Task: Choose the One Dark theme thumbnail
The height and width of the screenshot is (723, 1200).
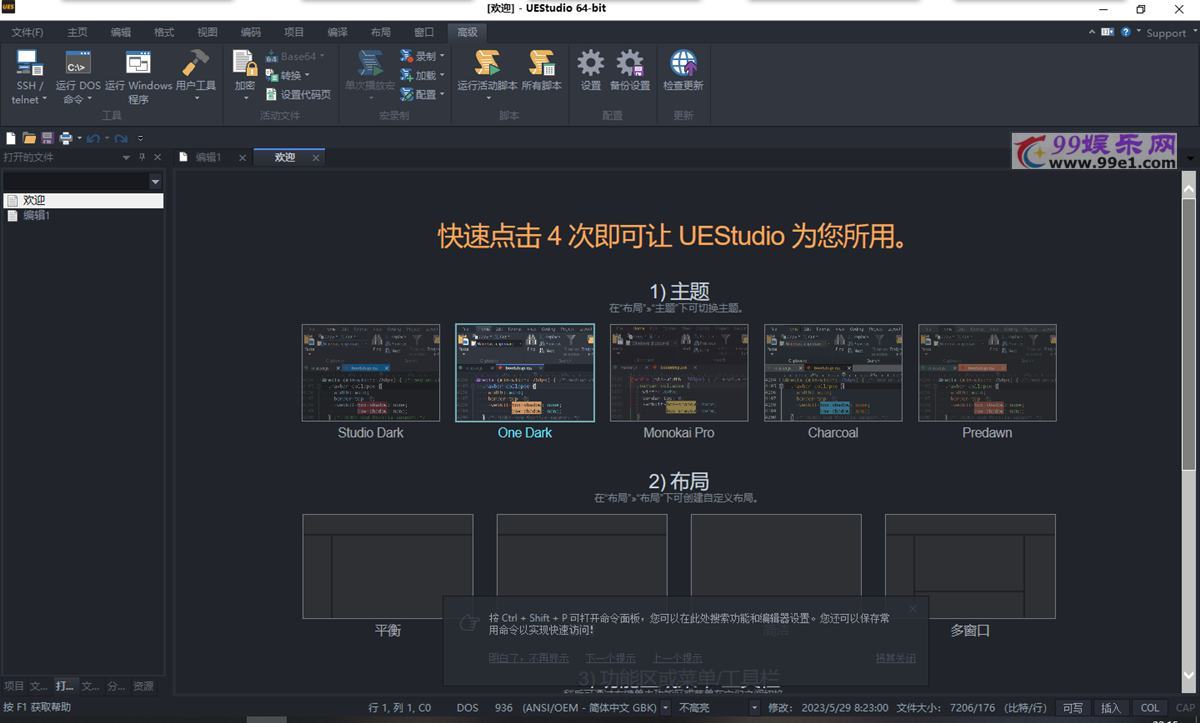Action: [525, 372]
